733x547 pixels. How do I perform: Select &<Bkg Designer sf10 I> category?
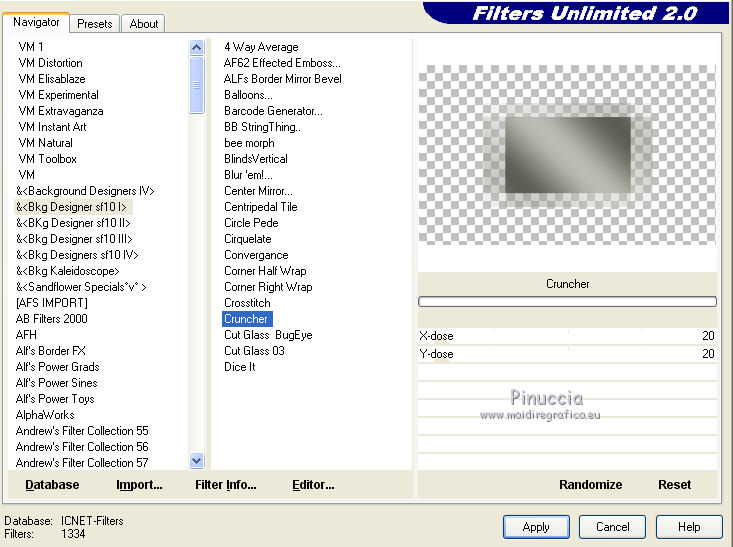pos(71,207)
